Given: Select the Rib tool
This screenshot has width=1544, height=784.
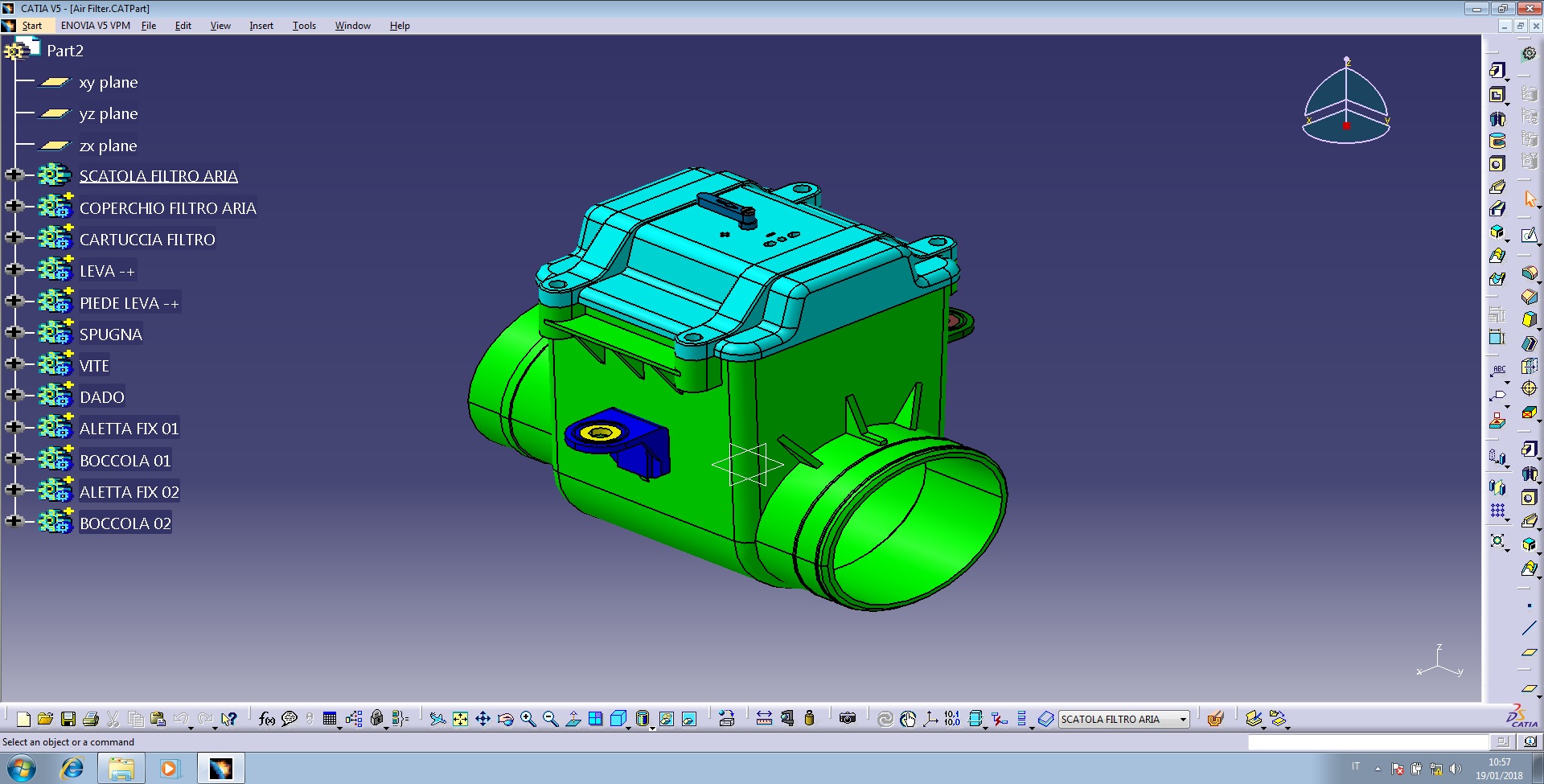Looking at the screenshot, I should (1497, 187).
